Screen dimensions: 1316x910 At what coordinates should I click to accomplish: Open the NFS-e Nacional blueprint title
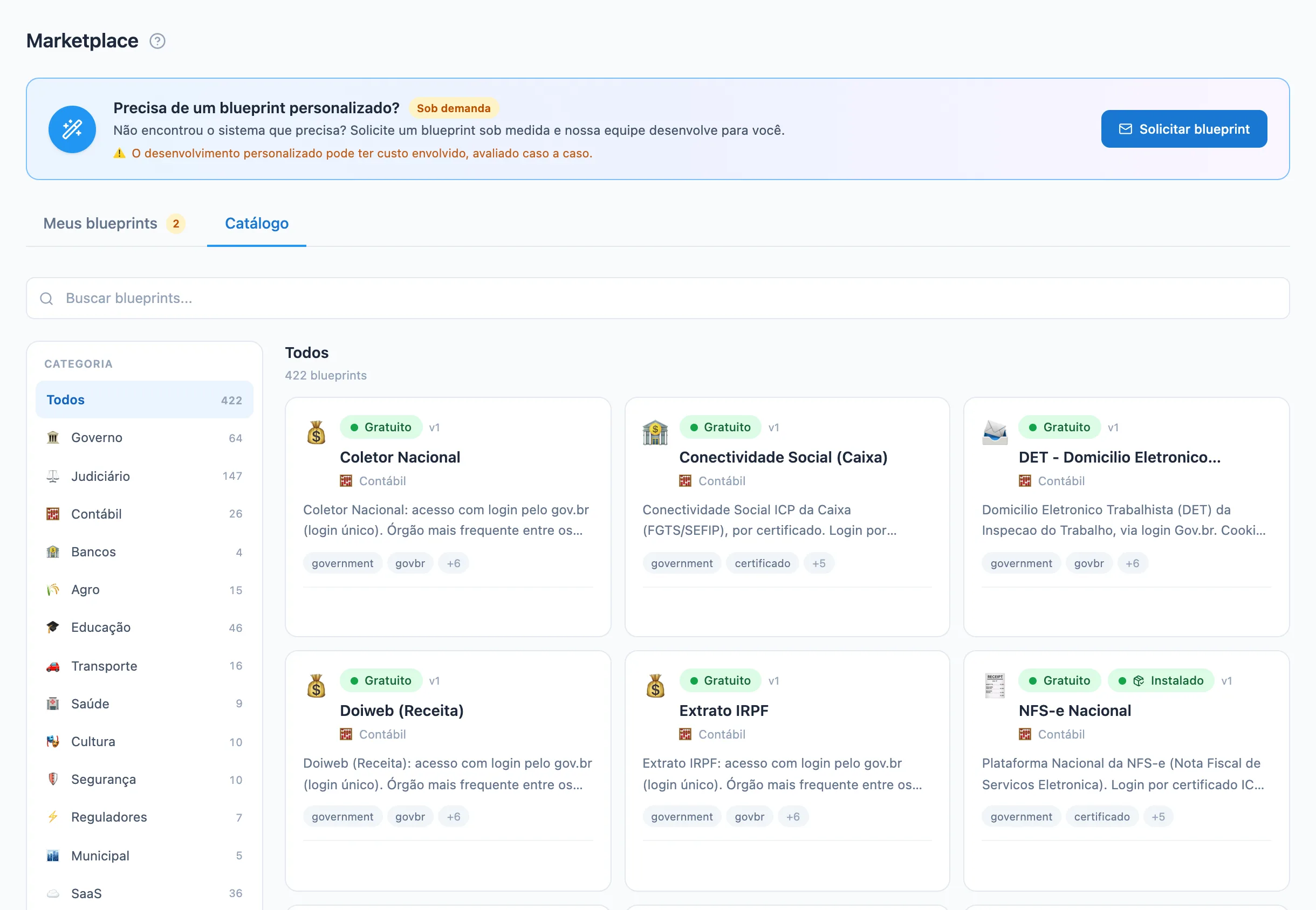(x=1075, y=711)
